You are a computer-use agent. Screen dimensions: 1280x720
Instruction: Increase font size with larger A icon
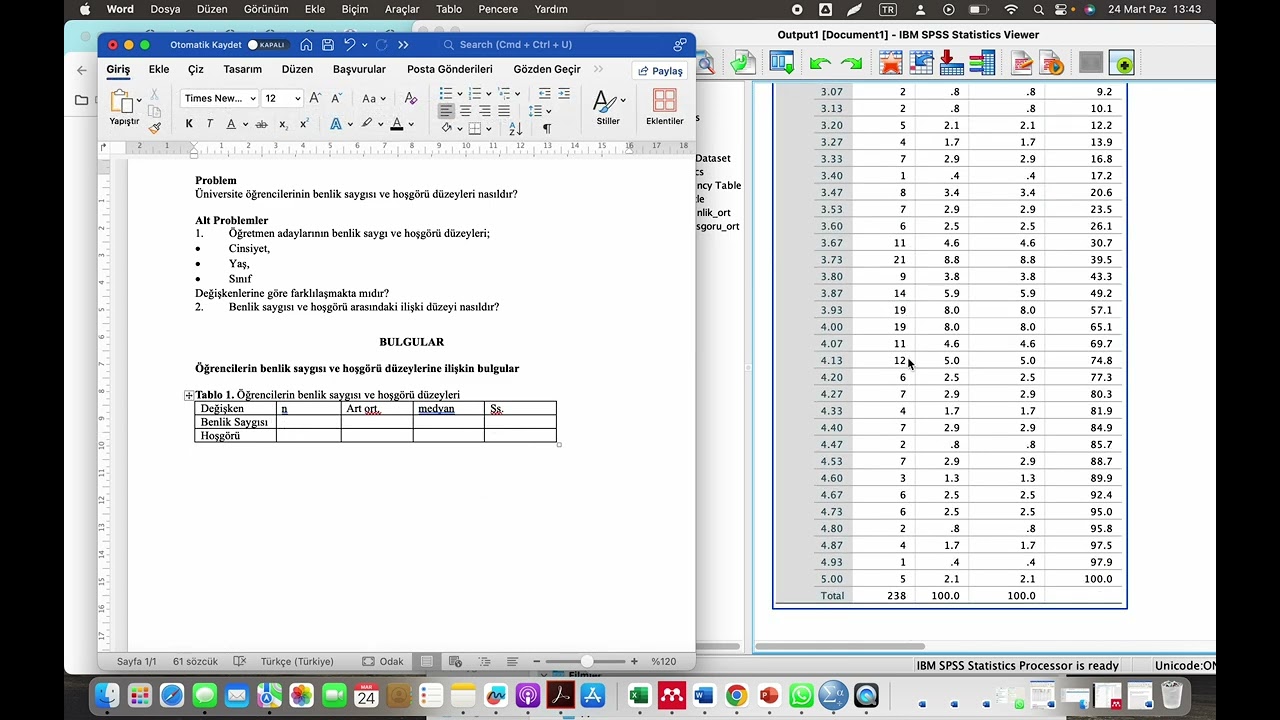click(x=315, y=98)
